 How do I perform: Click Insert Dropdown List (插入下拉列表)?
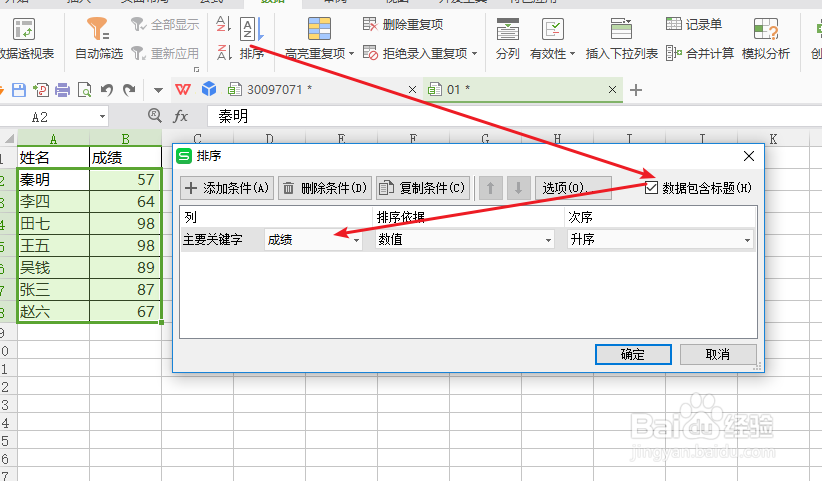pos(621,39)
